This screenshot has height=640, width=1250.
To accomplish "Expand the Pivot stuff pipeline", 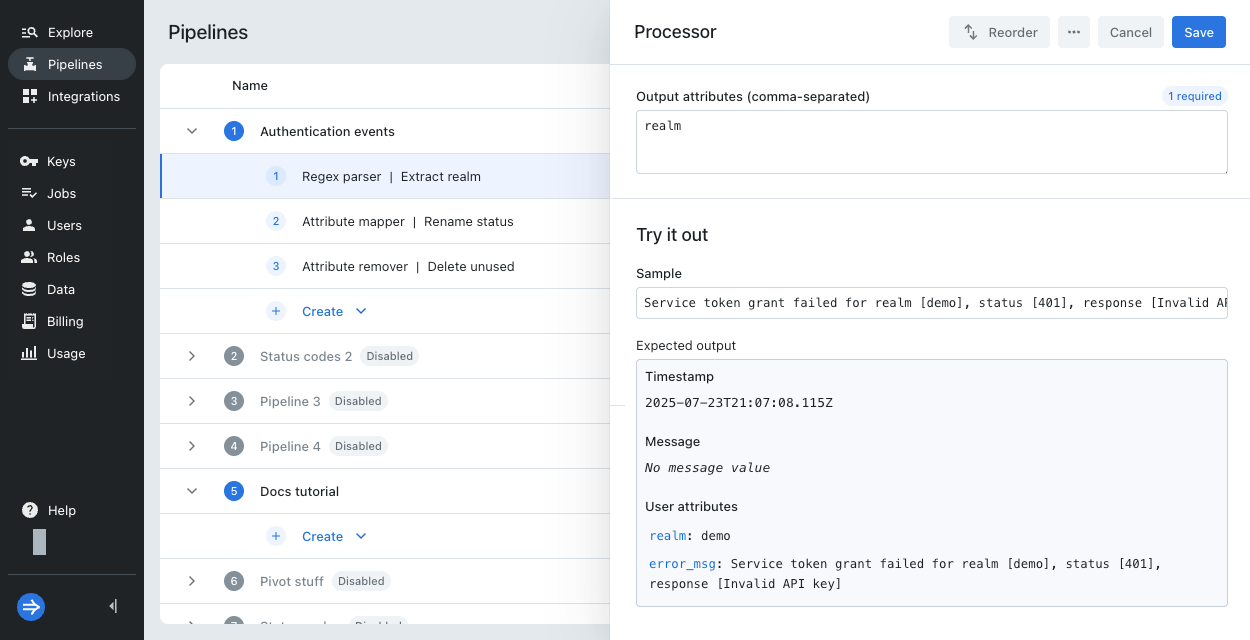I will point(192,581).
